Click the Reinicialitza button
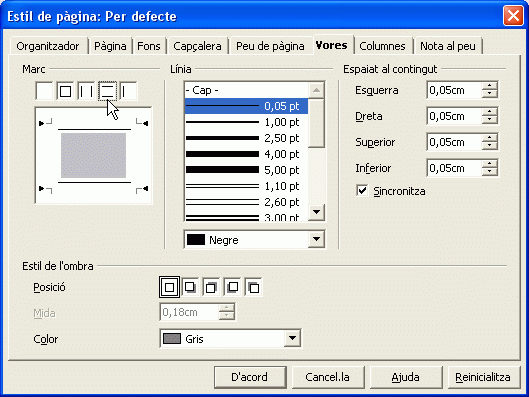The width and height of the screenshot is (529, 397). pos(482,377)
